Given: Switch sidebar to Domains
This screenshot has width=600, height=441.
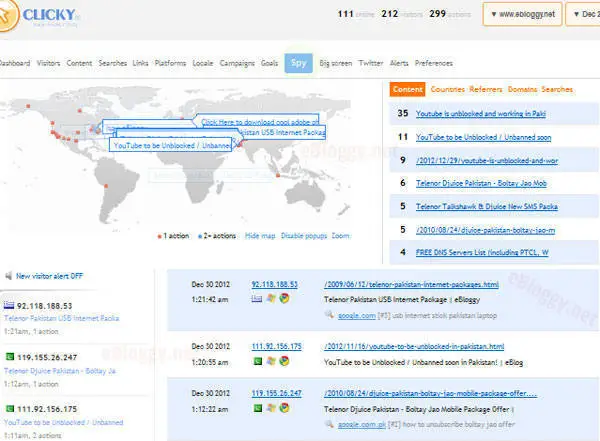Looking at the screenshot, I should coord(522,89).
